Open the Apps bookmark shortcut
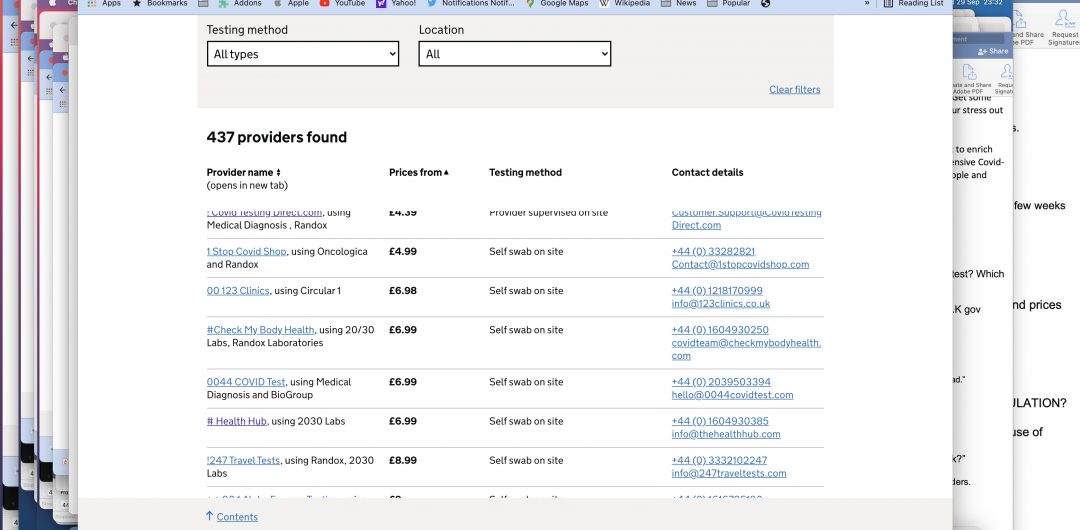 [x=104, y=4]
